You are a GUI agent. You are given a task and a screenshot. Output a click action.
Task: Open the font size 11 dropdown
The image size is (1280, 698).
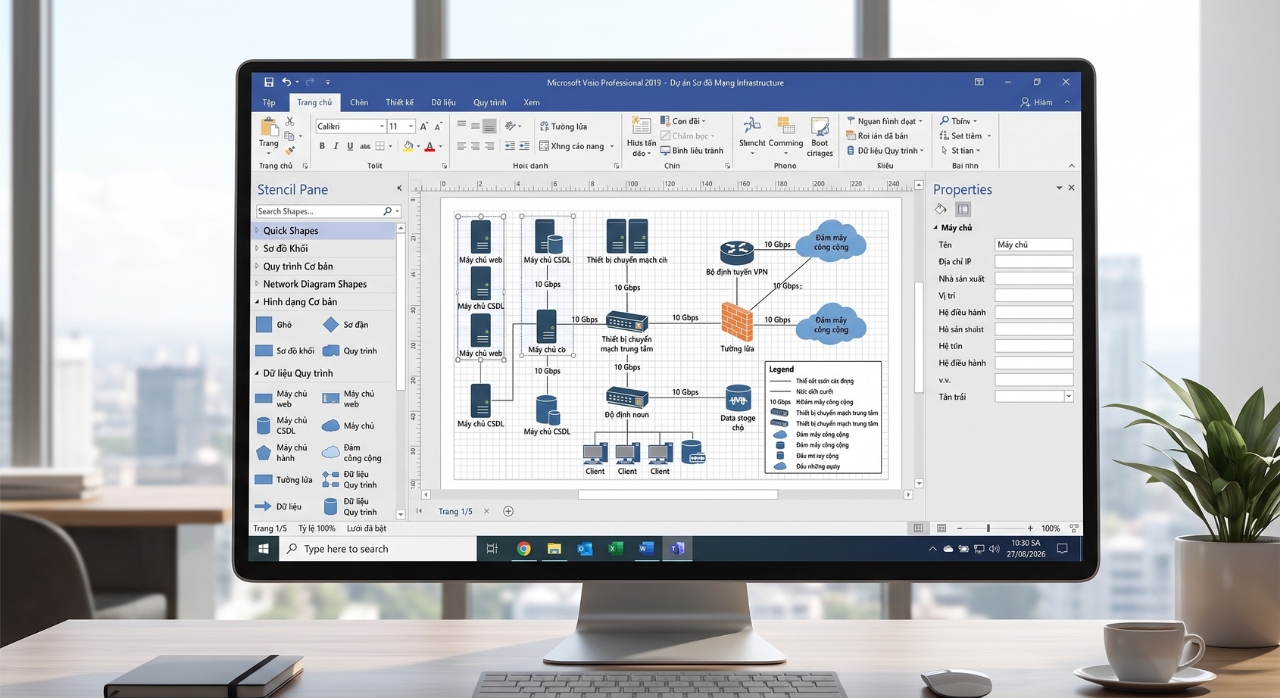[x=411, y=127]
